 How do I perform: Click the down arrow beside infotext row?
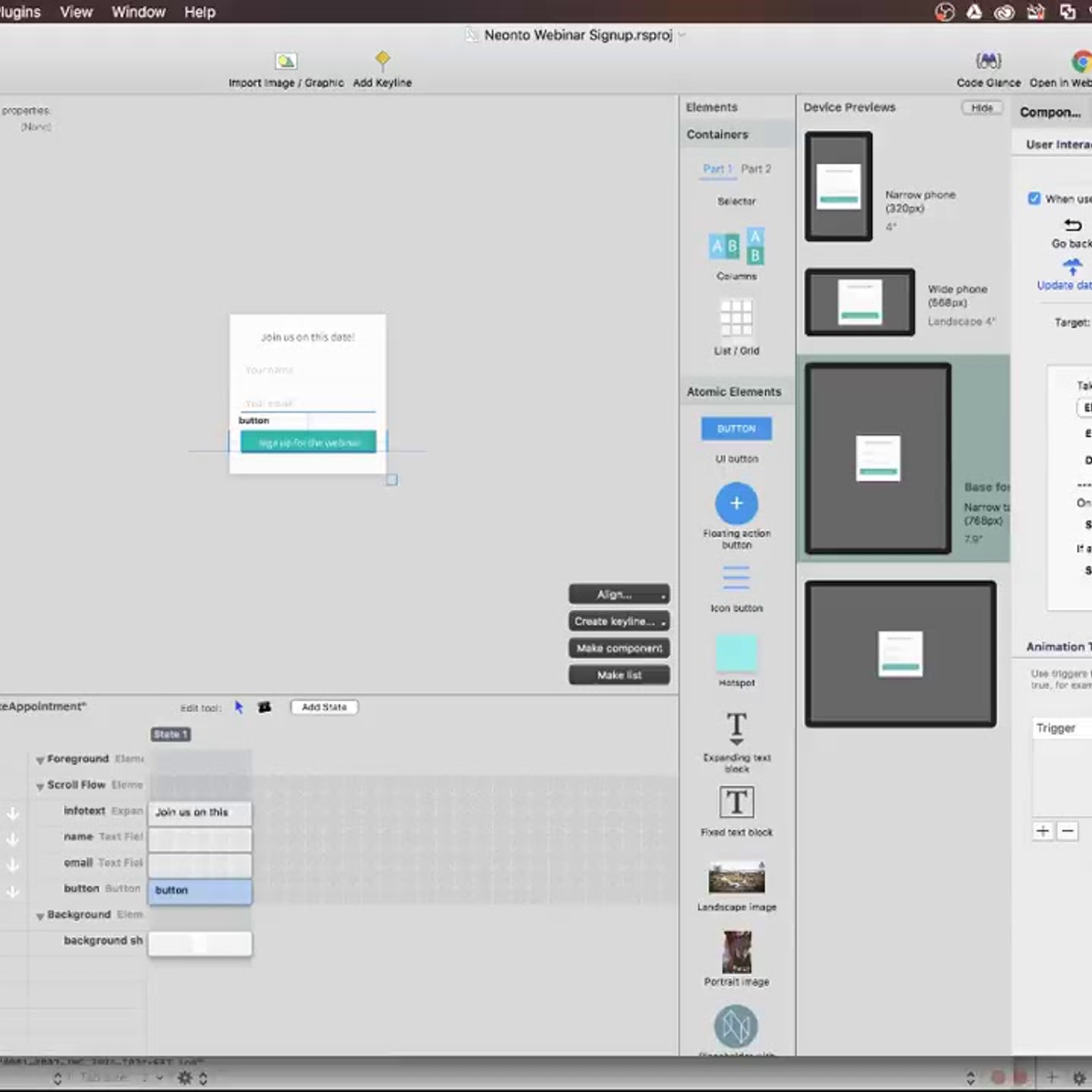[x=12, y=813]
